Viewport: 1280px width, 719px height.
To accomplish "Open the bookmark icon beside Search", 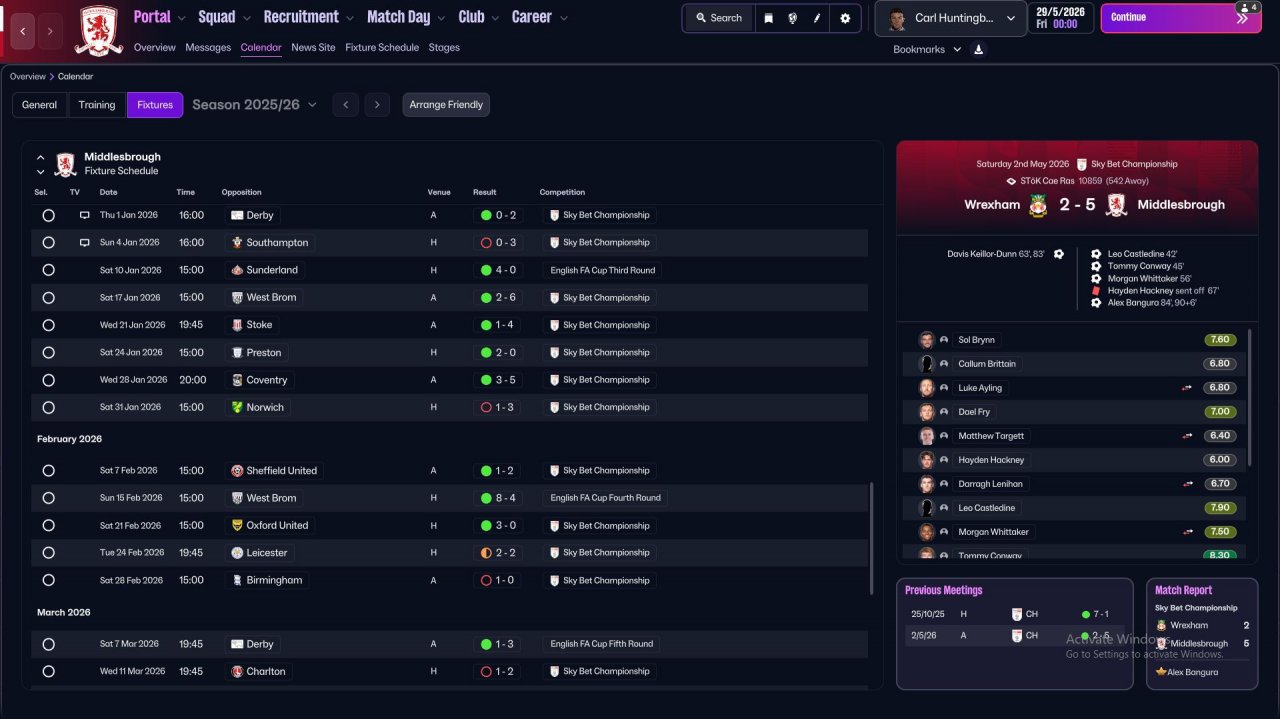I will [x=768, y=18].
